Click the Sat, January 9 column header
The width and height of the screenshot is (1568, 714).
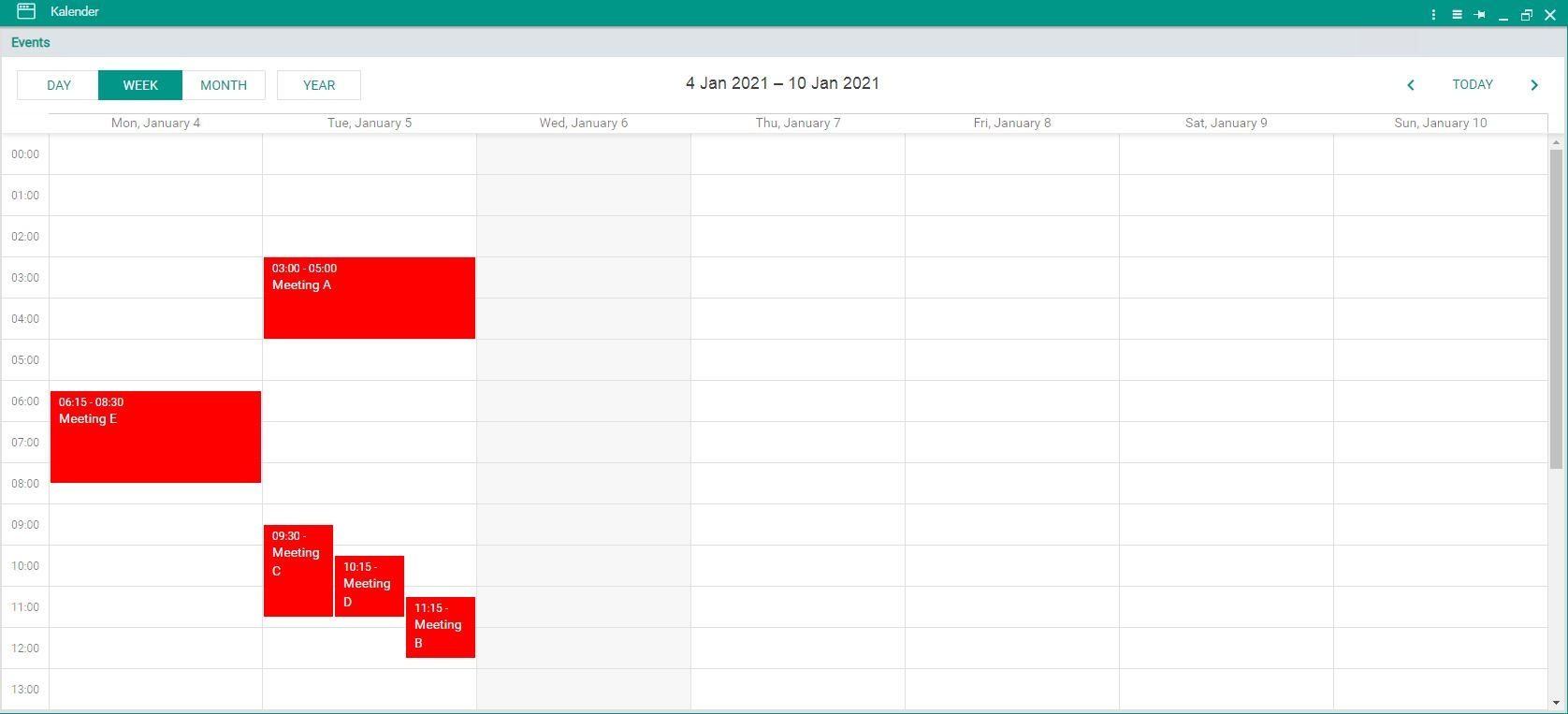click(1227, 123)
